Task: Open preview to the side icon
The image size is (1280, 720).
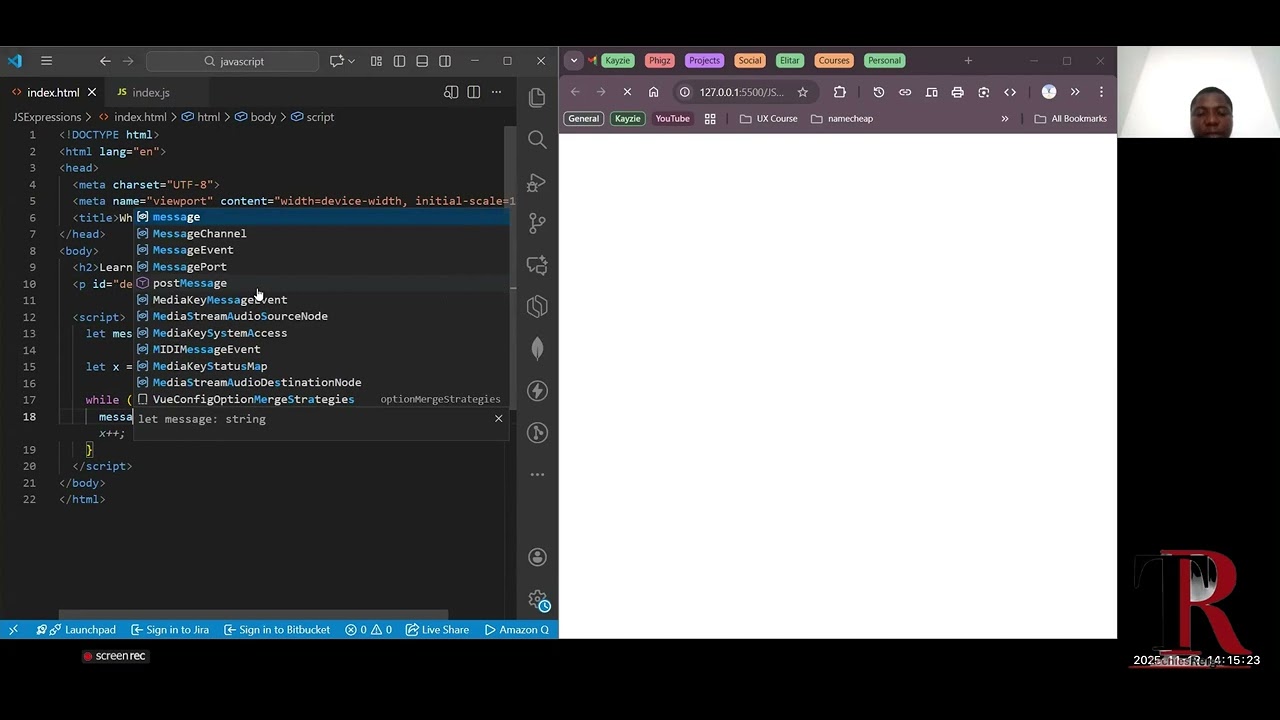Action: (451, 92)
